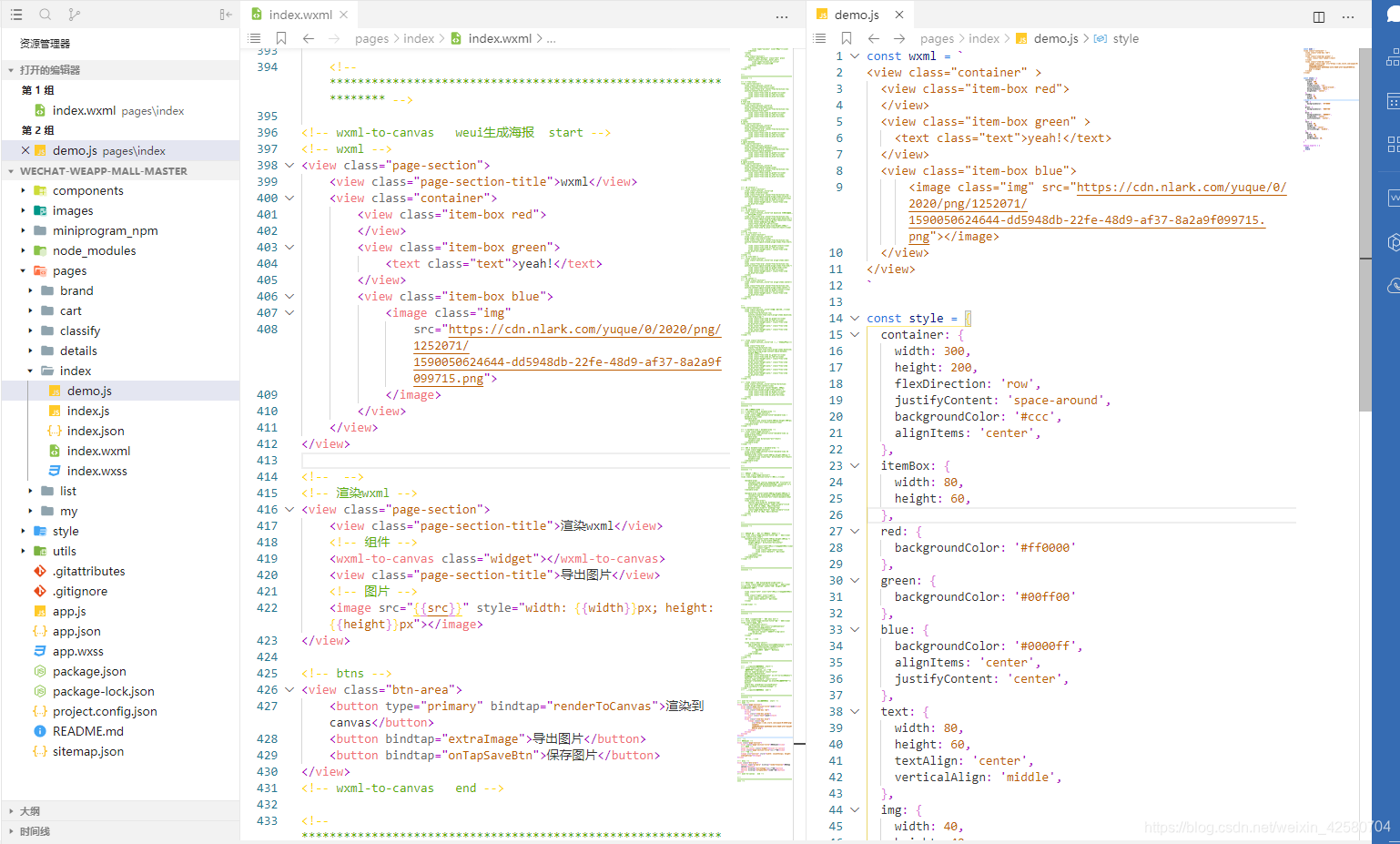Viewport: 1400px width, 844px height.
Task: Fold the container style block at line 15
Action: click(855, 334)
